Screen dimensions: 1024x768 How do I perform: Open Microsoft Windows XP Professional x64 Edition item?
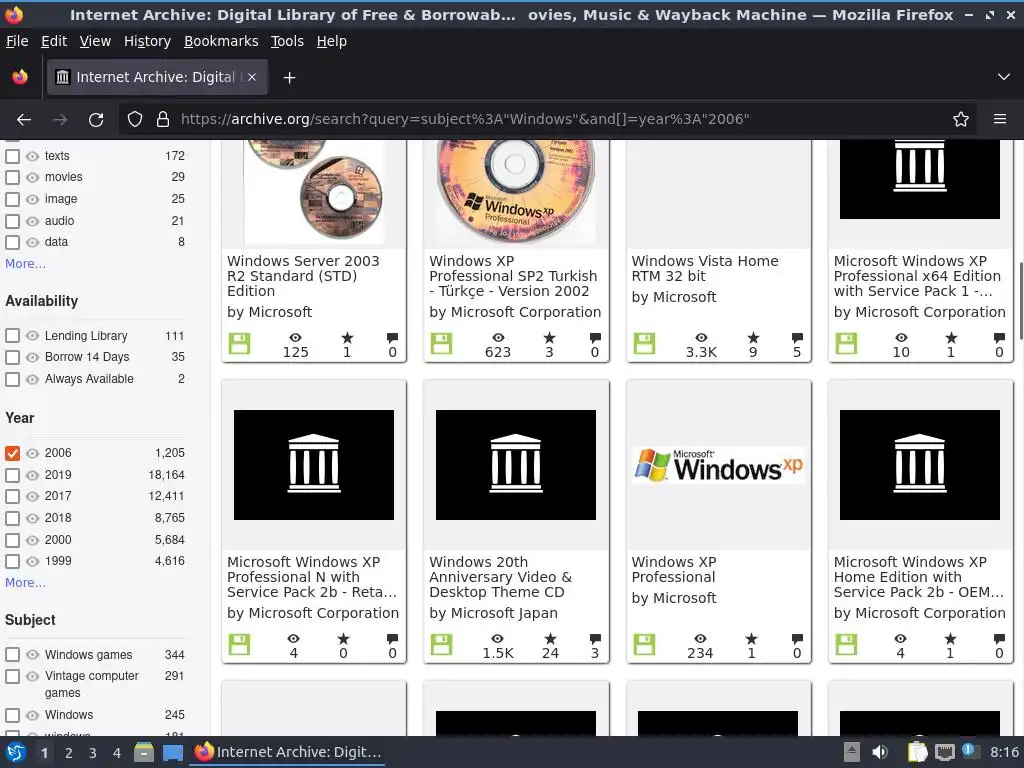[x=917, y=276]
